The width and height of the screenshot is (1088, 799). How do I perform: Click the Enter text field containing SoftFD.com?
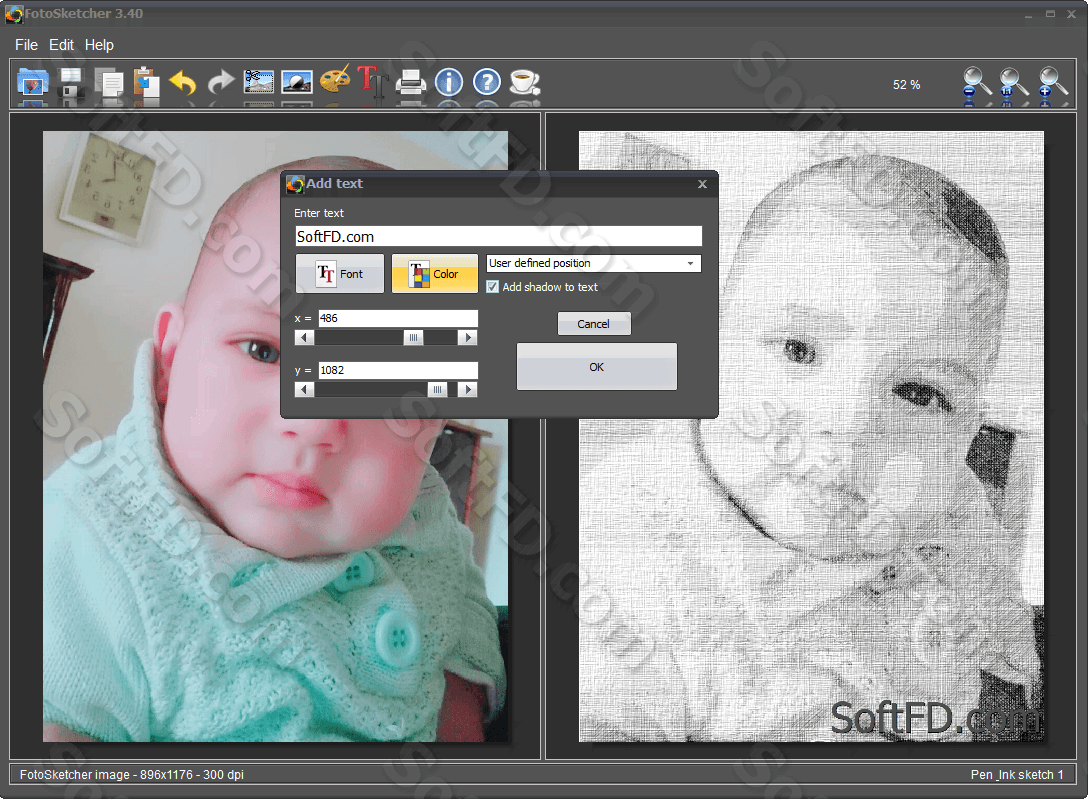(498, 237)
